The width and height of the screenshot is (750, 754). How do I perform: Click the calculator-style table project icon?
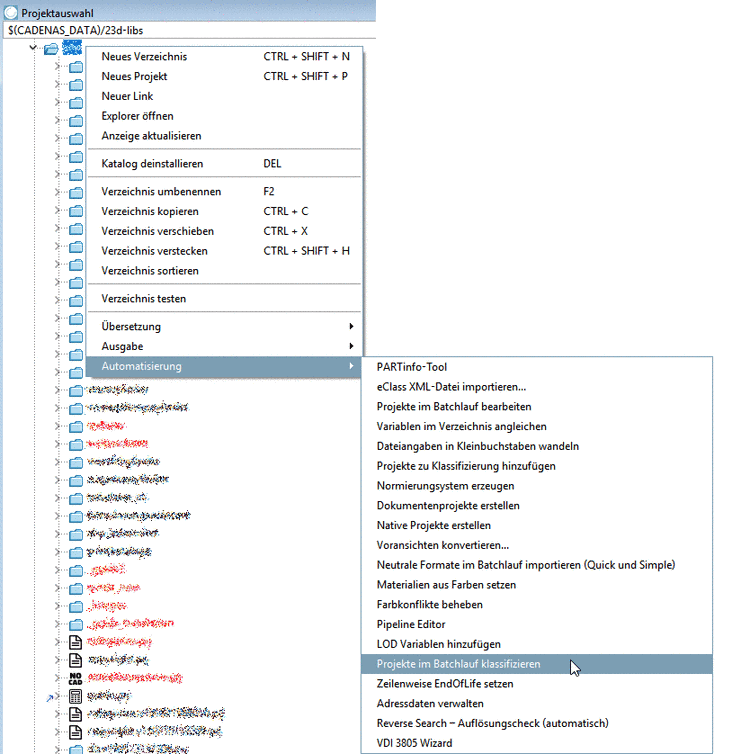point(75,696)
